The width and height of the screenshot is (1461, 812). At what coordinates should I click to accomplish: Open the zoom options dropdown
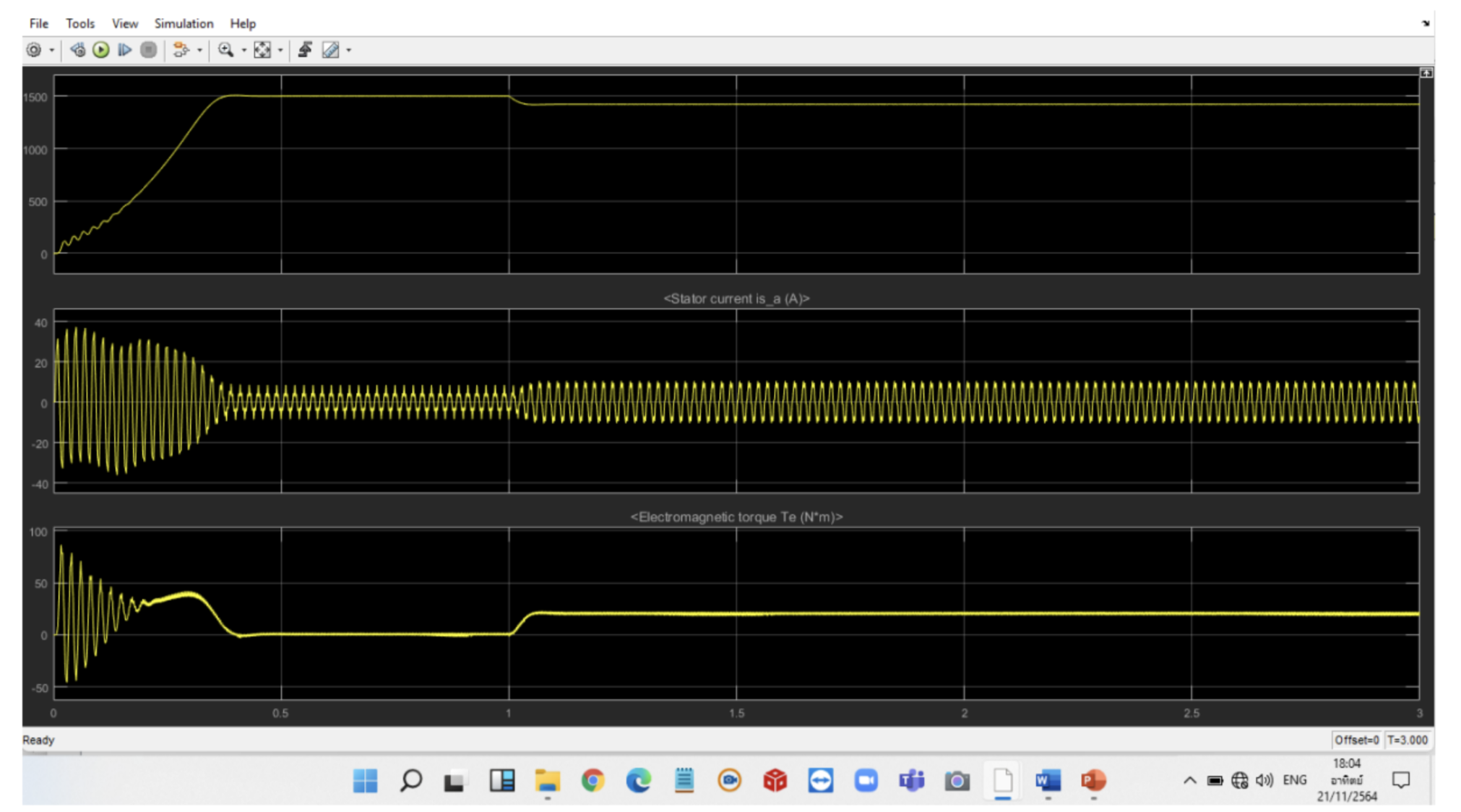click(x=243, y=50)
